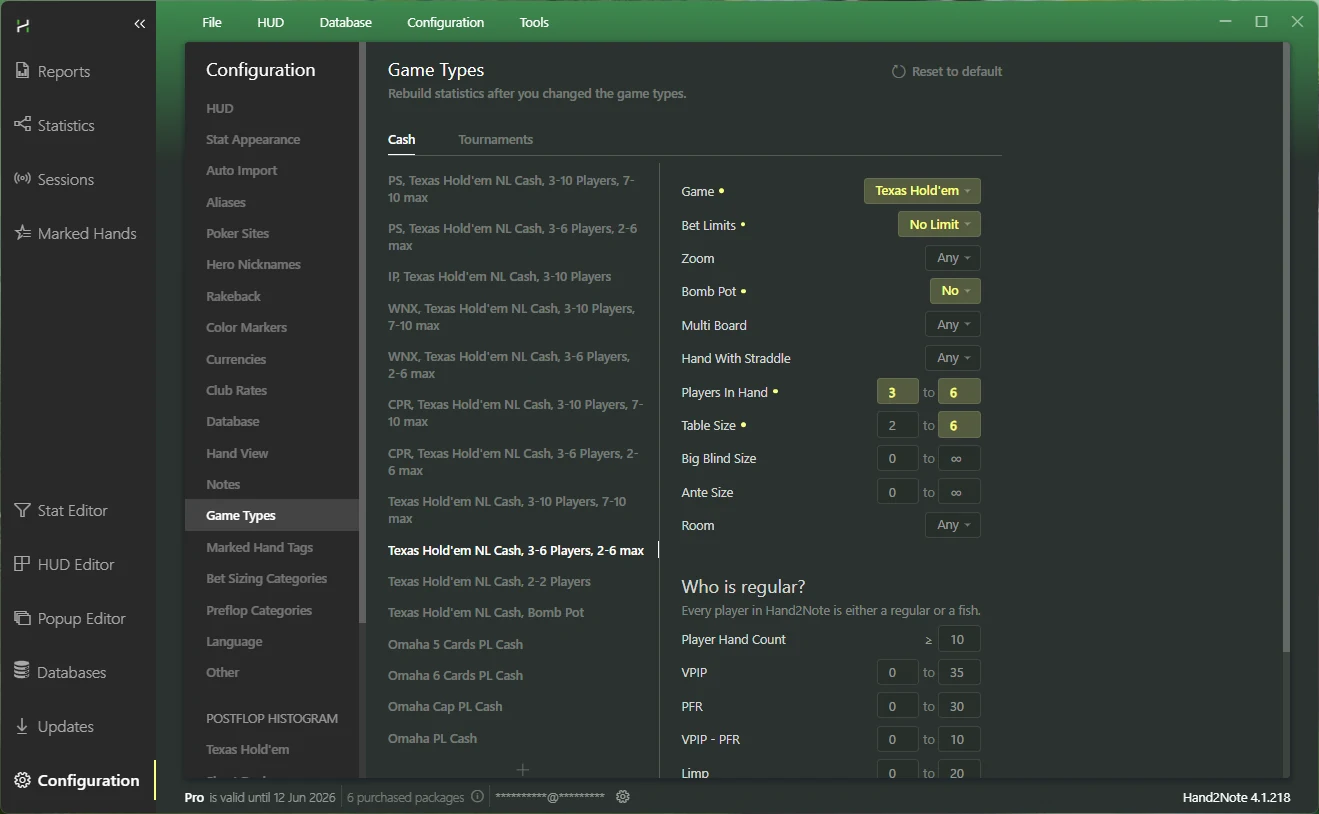Select 'IP, Texas Hold'em NL Cash, 3-10 Players'
Screen dimensions: 1319x814
[500, 277]
